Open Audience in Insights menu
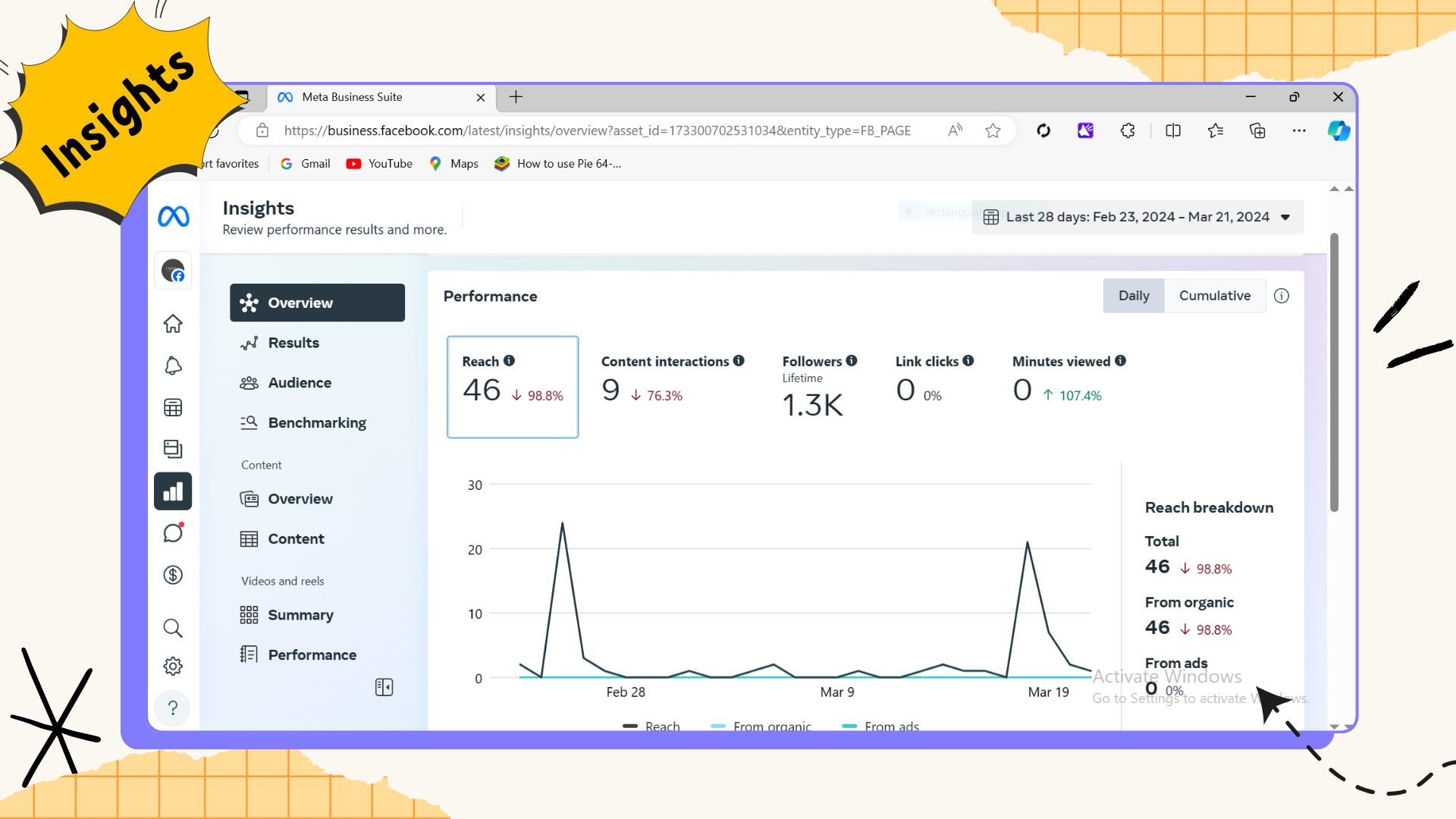This screenshot has height=819, width=1456. 300,383
